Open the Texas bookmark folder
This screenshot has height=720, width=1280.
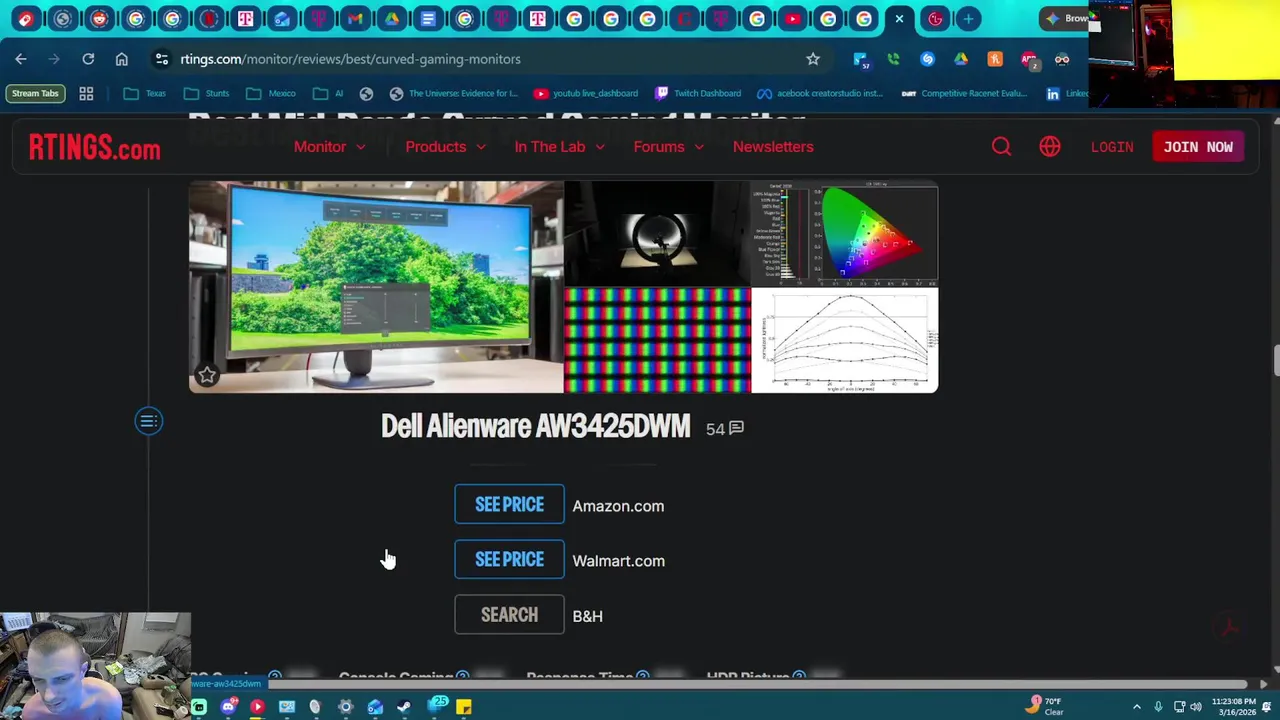144,93
